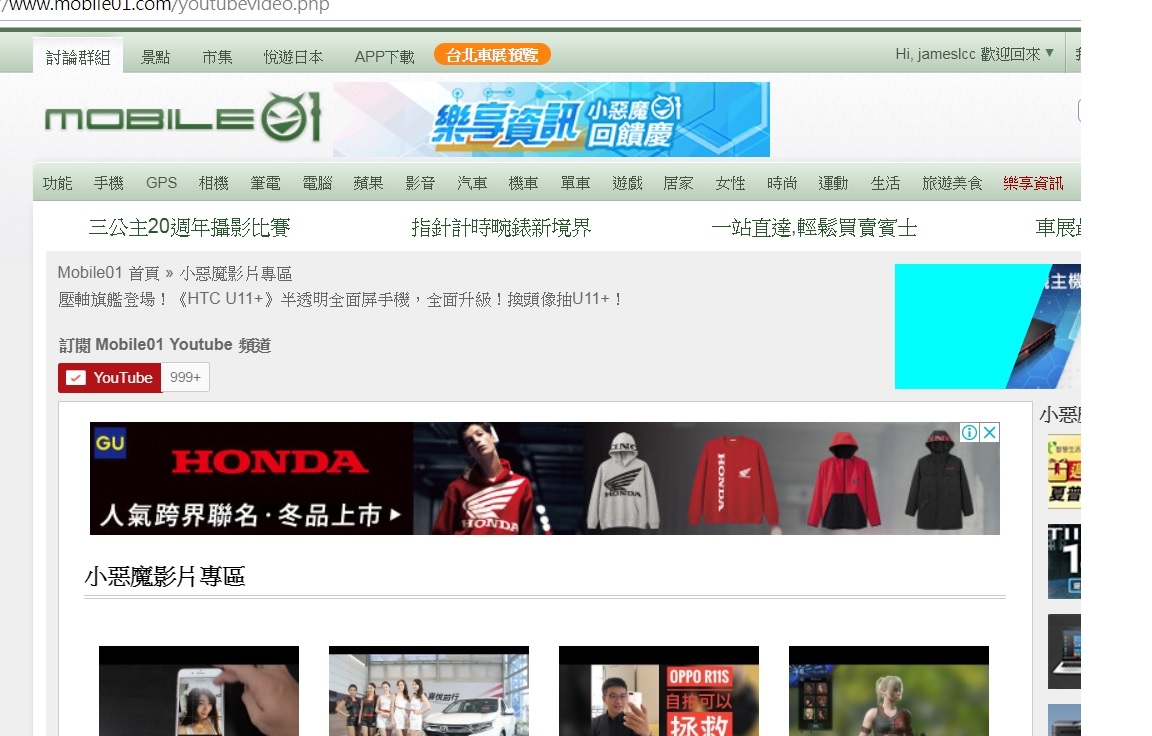Click the AdChoices info icon on Honda ad
The height and width of the screenshot is (736, 1152).
[x=969, y=432]
